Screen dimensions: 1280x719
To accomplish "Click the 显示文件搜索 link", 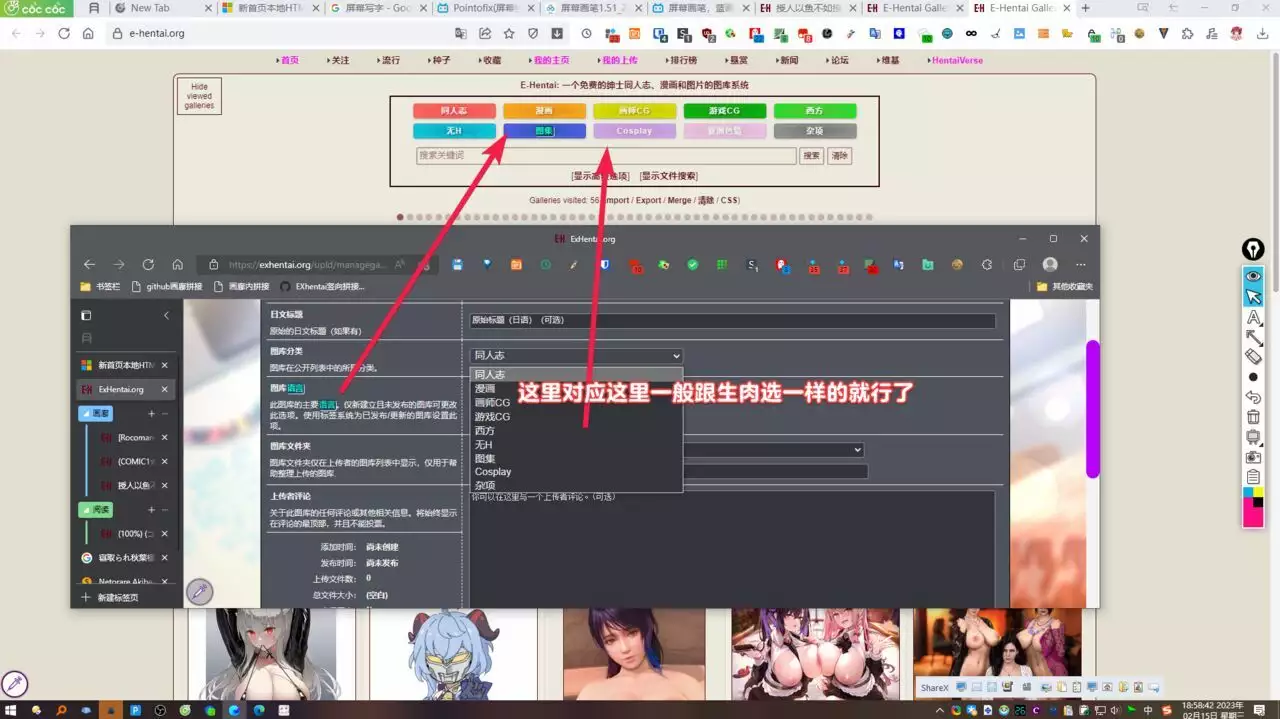I will (669, 176).
